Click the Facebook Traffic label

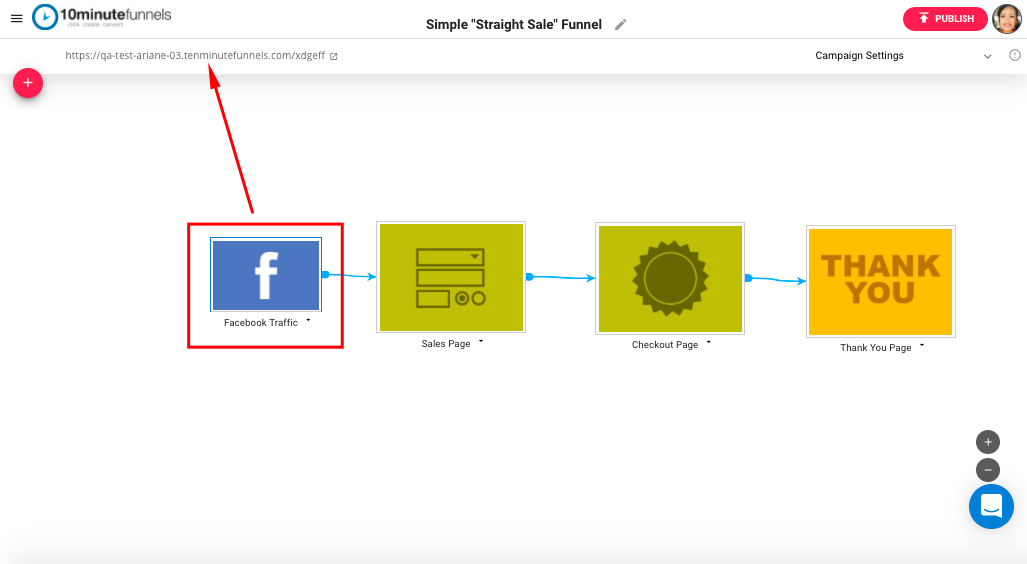pos(261,323)
